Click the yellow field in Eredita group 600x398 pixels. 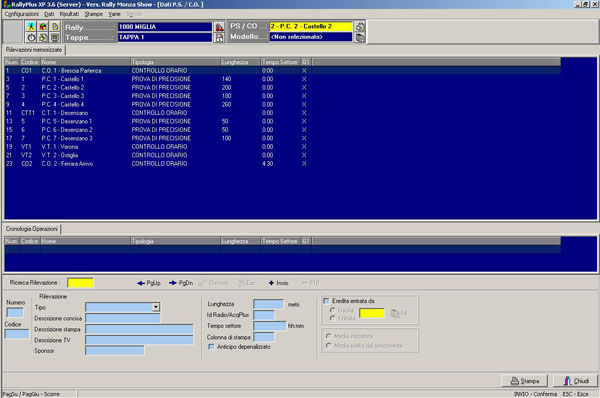(372, 313)
